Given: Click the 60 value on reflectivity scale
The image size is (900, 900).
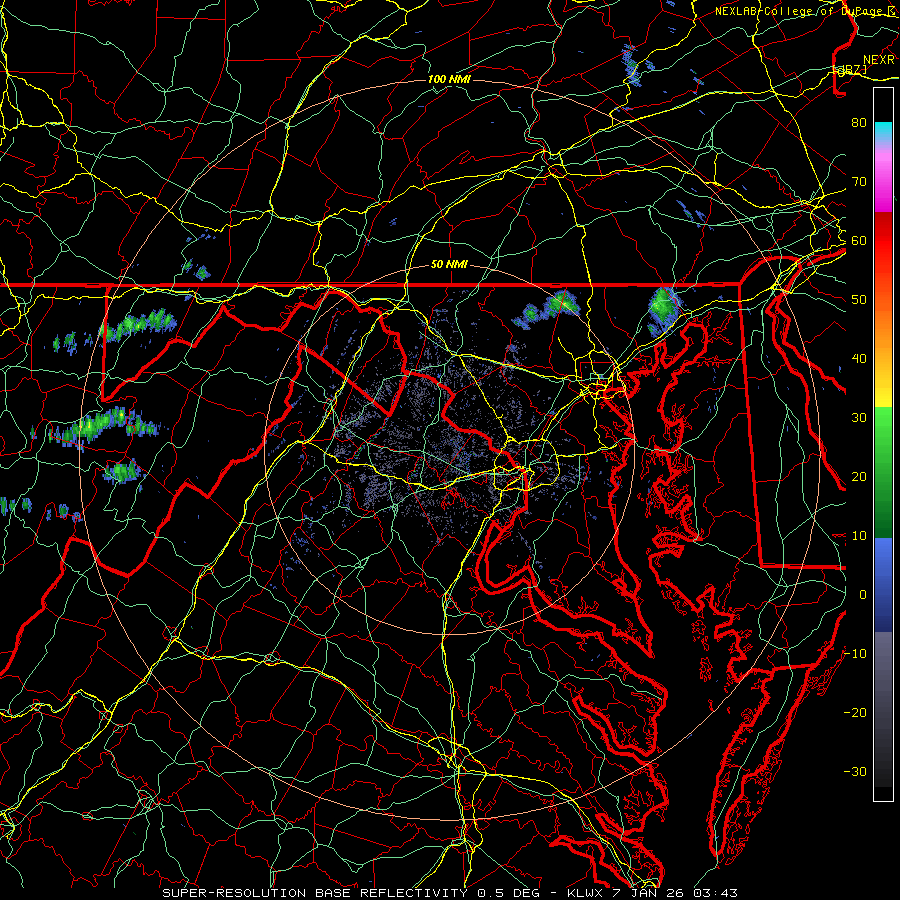Looking at the screenshot, I should 859,240.
